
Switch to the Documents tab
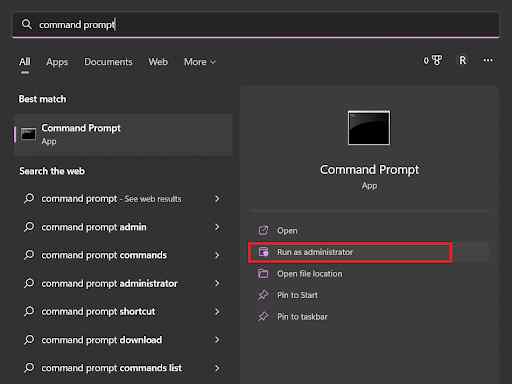[108, 62]
